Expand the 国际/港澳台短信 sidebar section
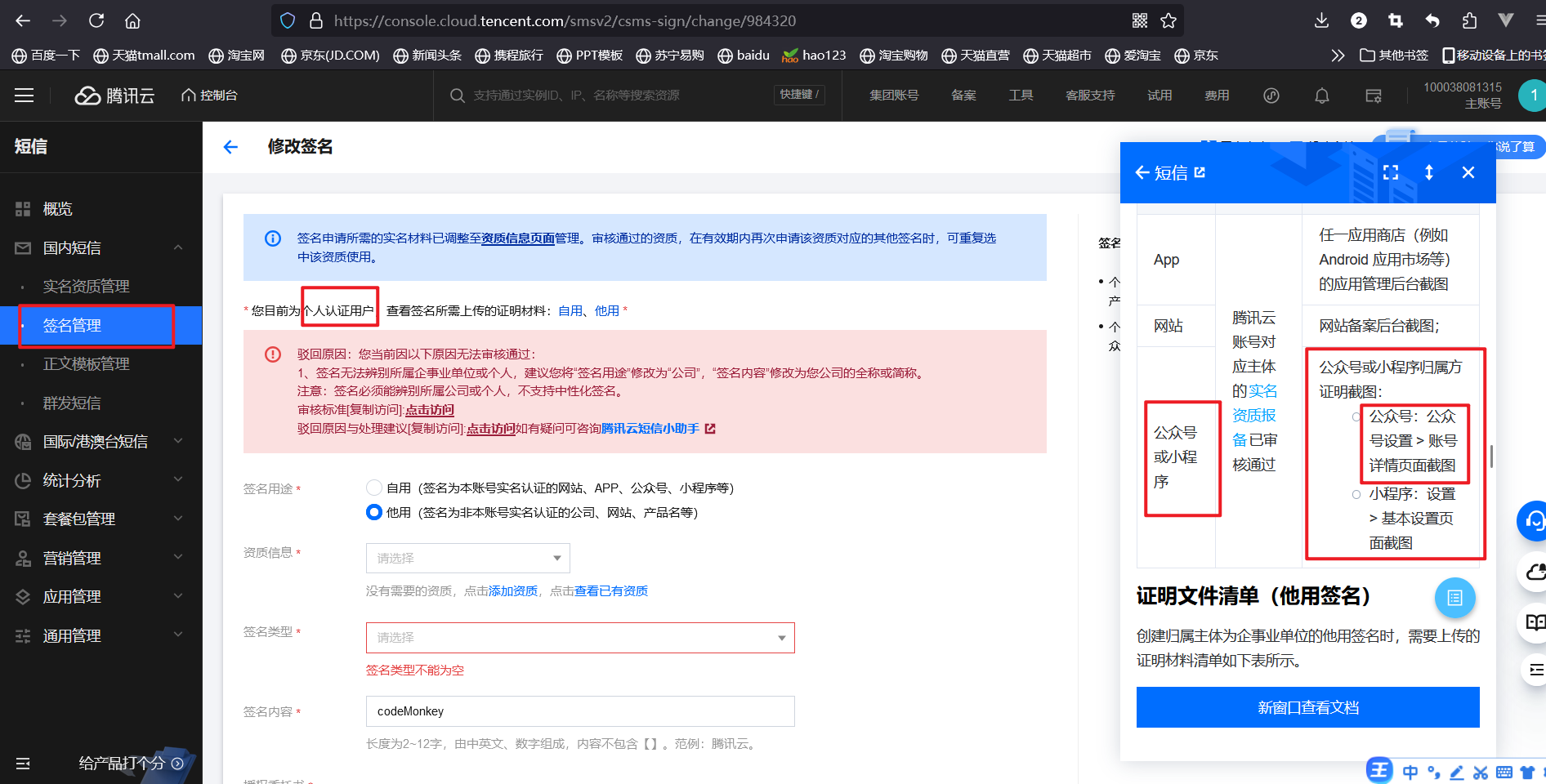The height and width of the screenshot is (784, 1546). click(x=178, y=441)
